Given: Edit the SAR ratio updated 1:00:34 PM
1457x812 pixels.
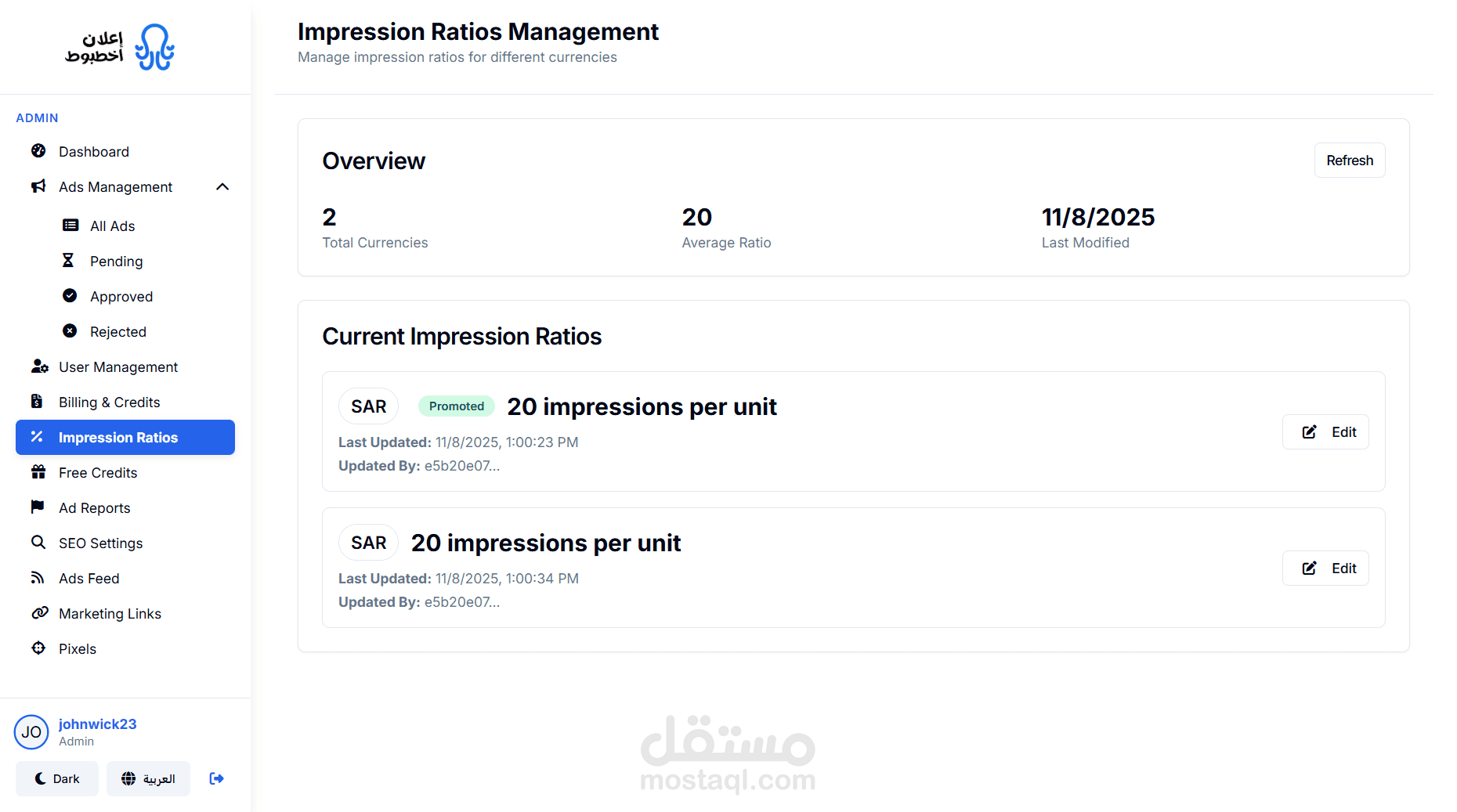Looking at the screenshot, I should click(1325, 568).
